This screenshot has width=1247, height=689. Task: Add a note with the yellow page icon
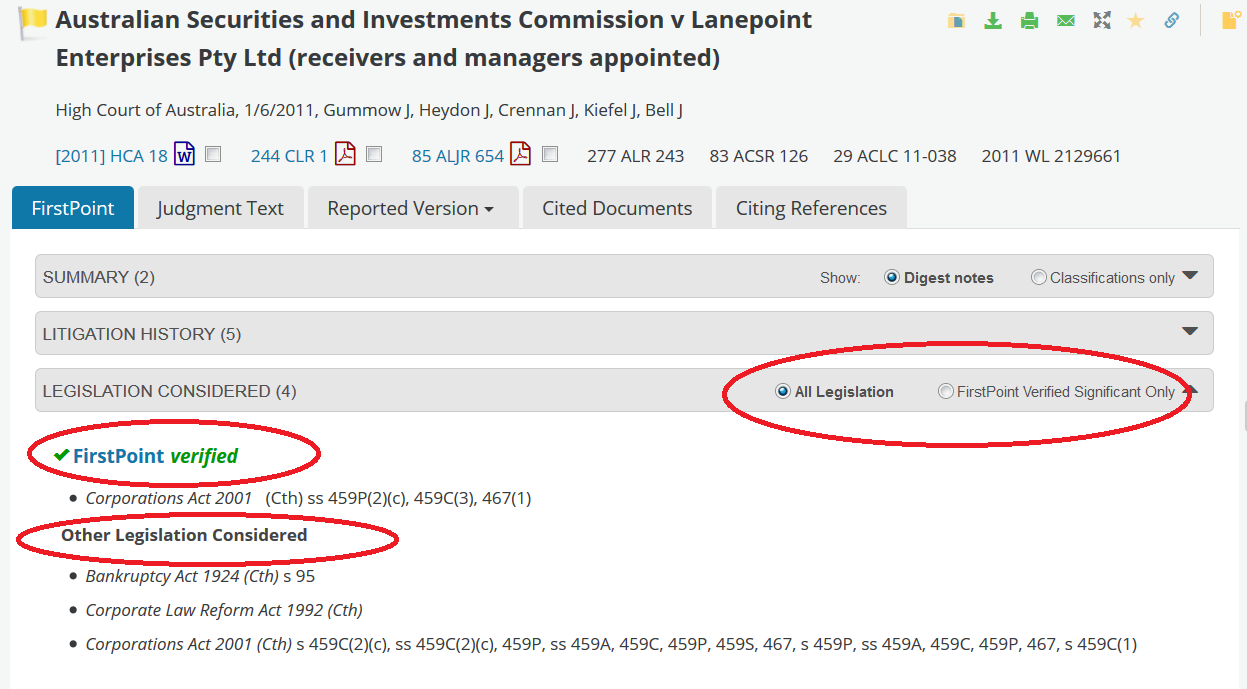1232,20
